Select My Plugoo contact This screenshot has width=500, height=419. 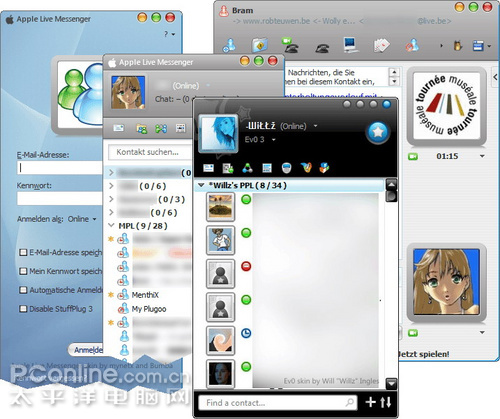coord(149,309)
